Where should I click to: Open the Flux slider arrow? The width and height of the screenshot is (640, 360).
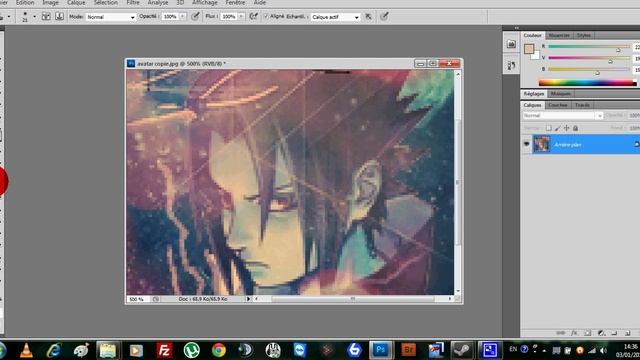pyautogui.click(x=241, y=17)
